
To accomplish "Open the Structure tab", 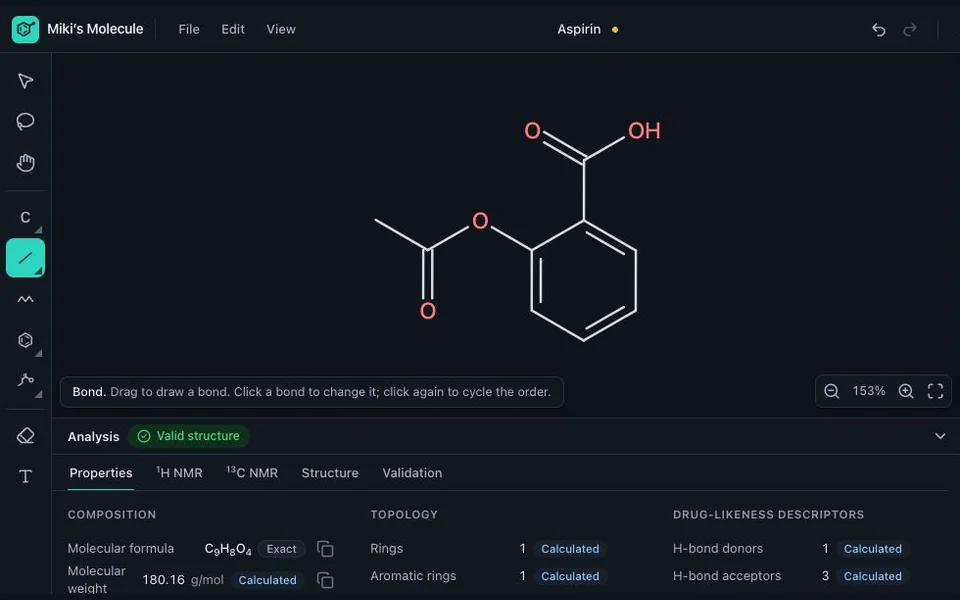I will pyautogui.click(x=330, y=473).
